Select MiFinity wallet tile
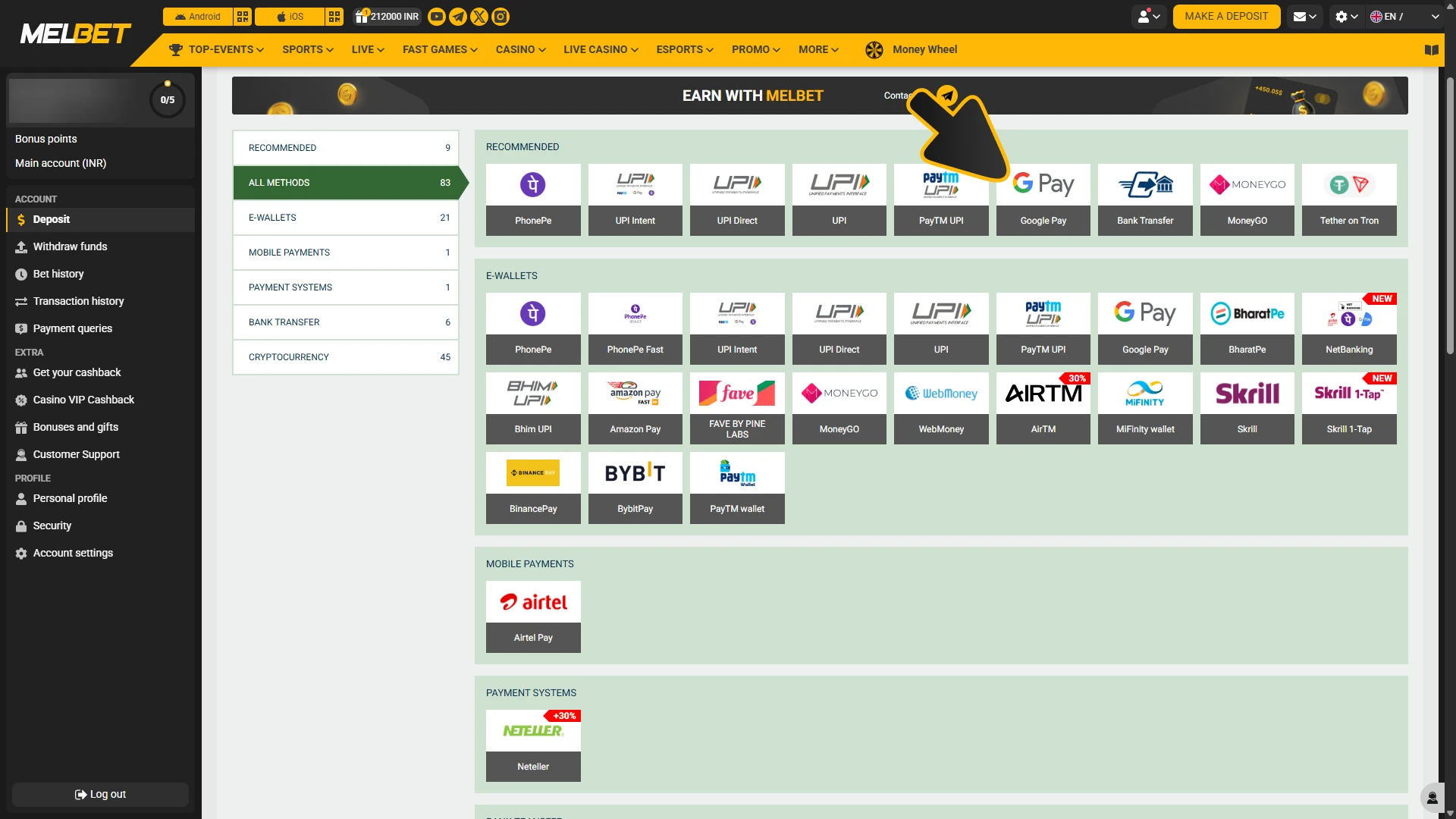Screen dimensions: 1456x819 coord(1145,409)
